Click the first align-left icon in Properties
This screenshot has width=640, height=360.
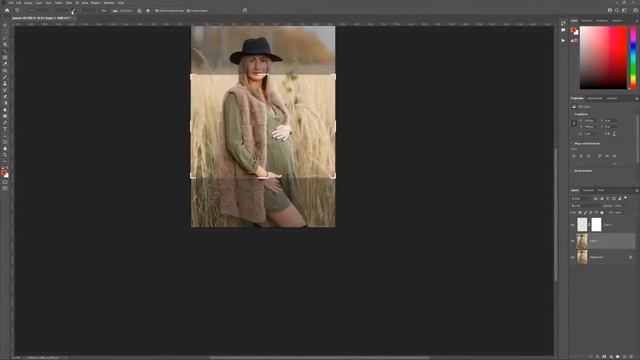[574, 156]
